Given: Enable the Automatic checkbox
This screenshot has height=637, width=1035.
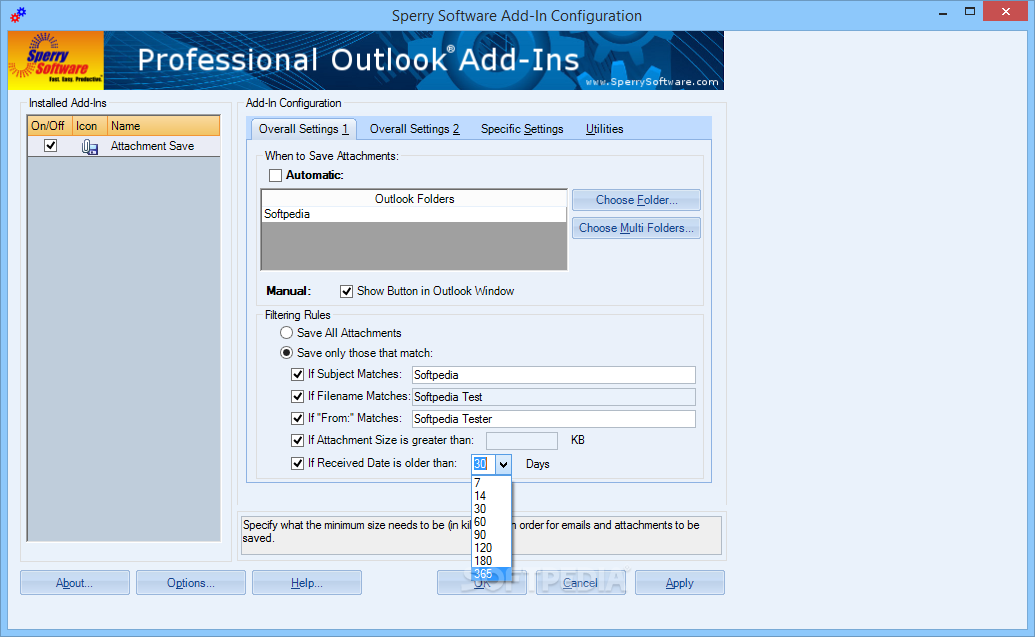Looking at the screenshot, I should (275, 176).
